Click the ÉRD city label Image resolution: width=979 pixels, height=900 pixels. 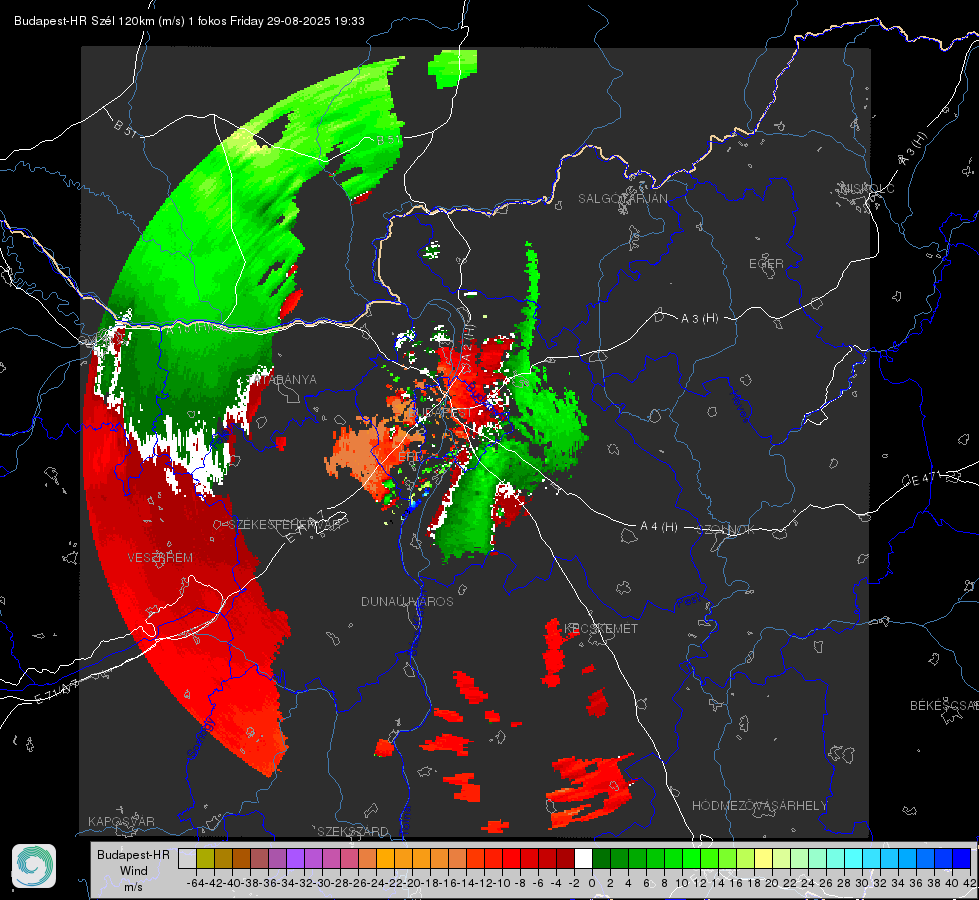click(x=408, y=457)
